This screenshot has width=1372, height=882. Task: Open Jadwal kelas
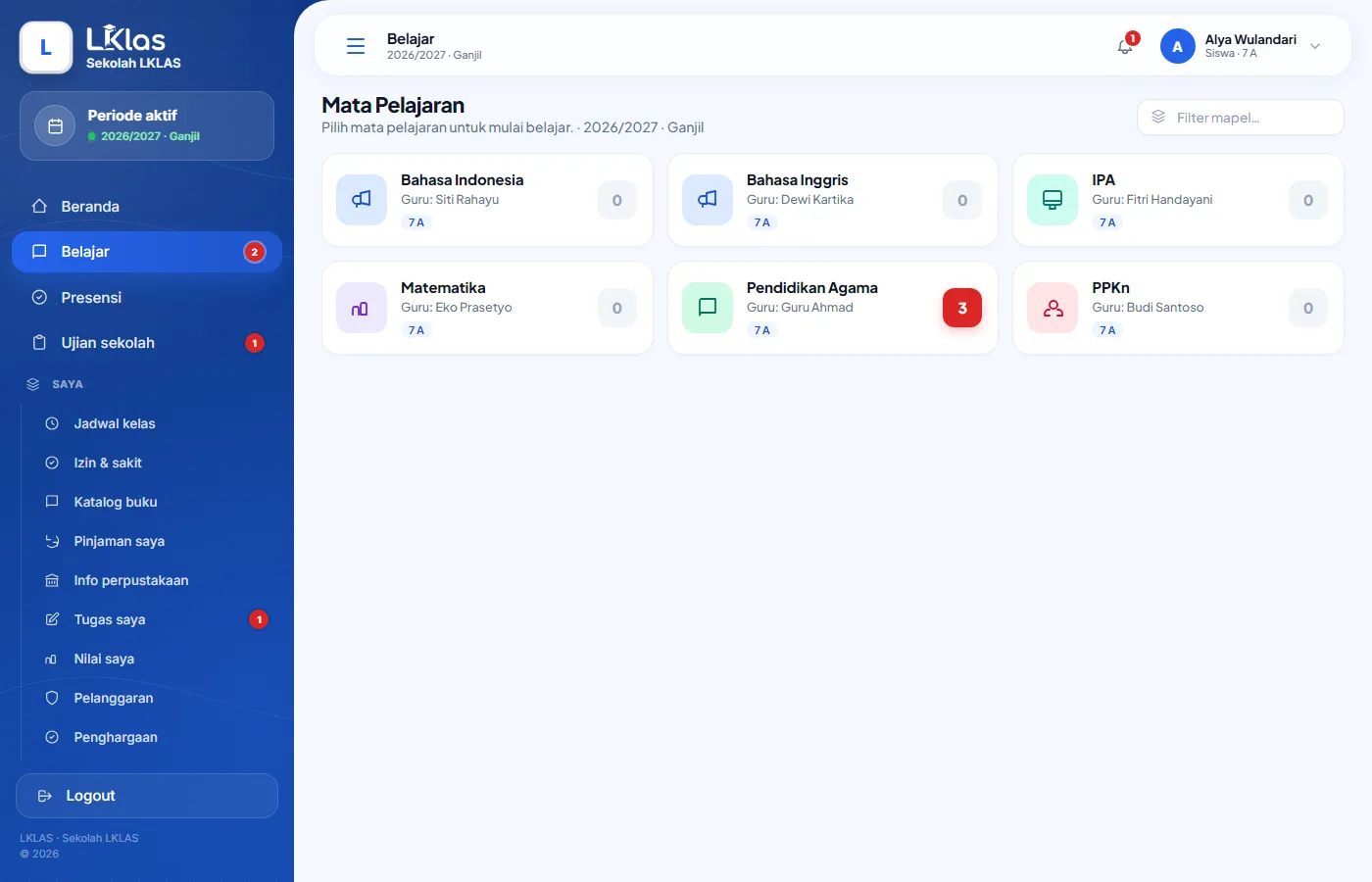(157, 423)
